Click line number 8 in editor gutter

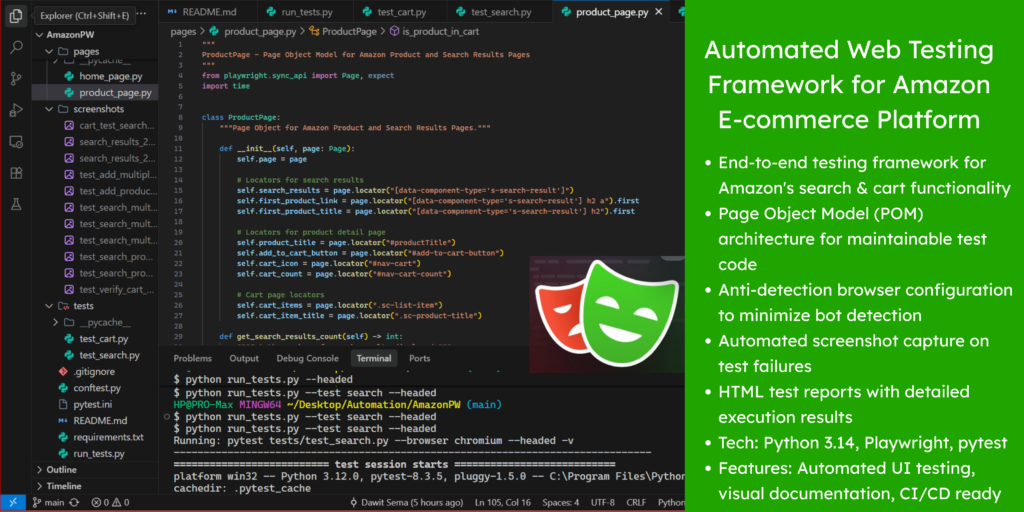point(180,117)
